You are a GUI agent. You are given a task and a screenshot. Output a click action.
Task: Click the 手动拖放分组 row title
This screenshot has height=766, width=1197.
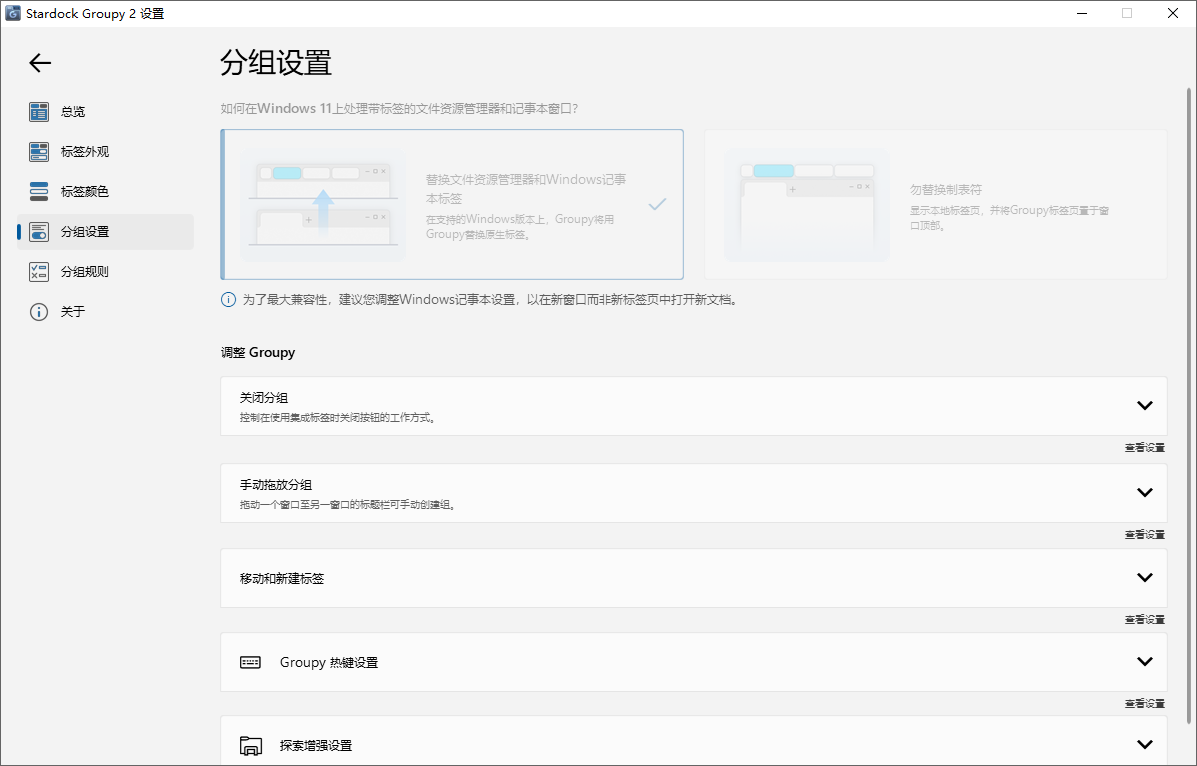[276, 485]
